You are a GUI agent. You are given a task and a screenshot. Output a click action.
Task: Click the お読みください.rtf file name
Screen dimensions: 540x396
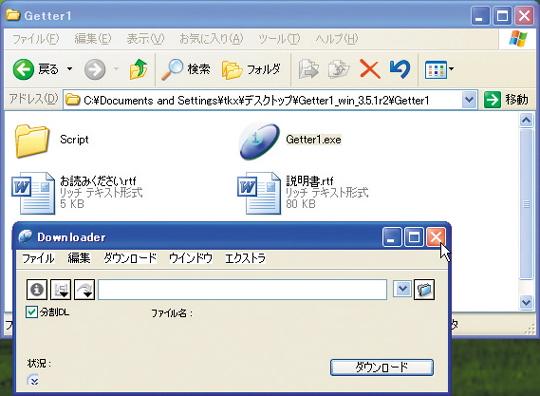point(98,181)
